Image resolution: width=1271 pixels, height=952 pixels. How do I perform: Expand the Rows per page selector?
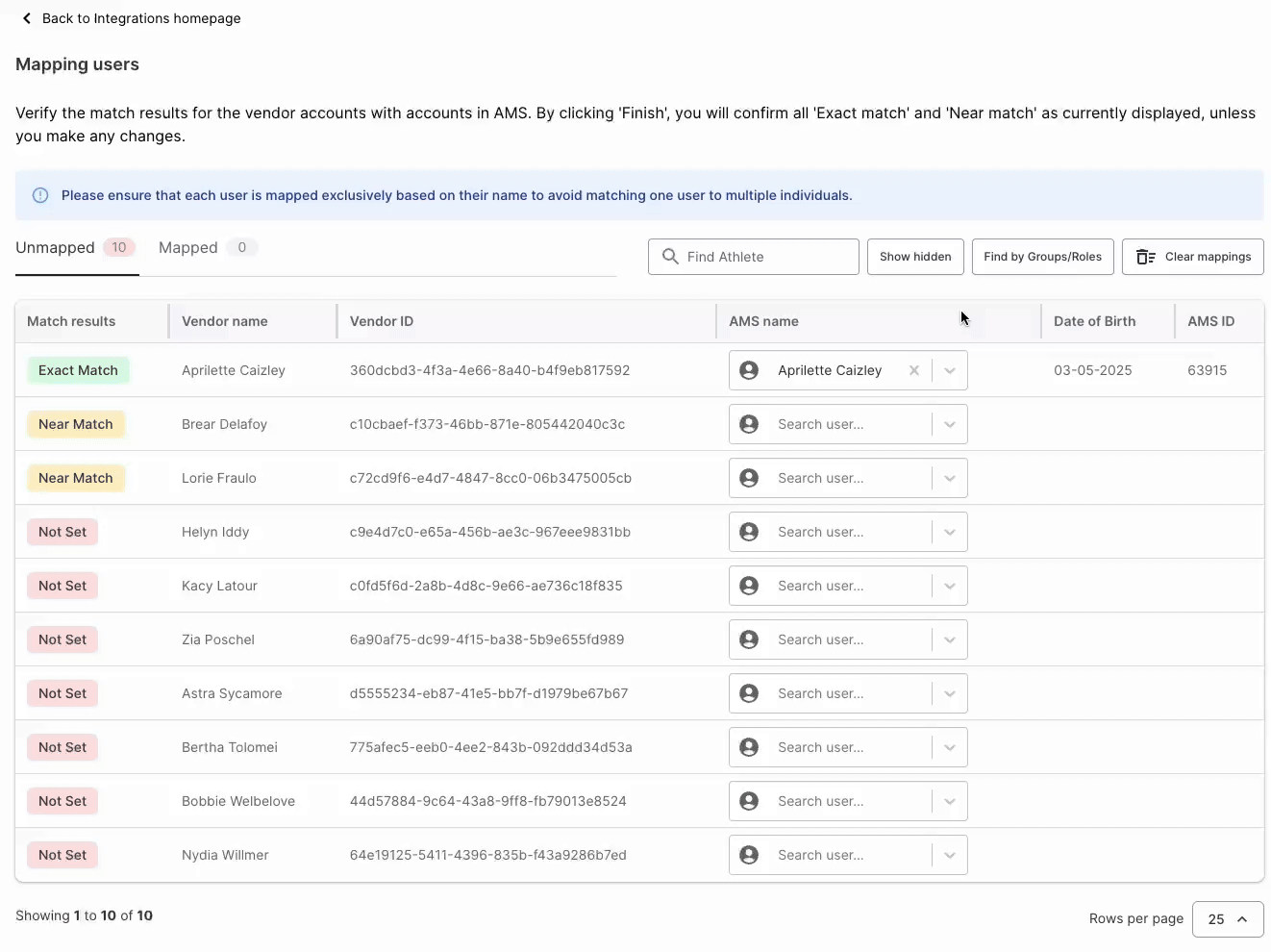[x=1228, y=919]
